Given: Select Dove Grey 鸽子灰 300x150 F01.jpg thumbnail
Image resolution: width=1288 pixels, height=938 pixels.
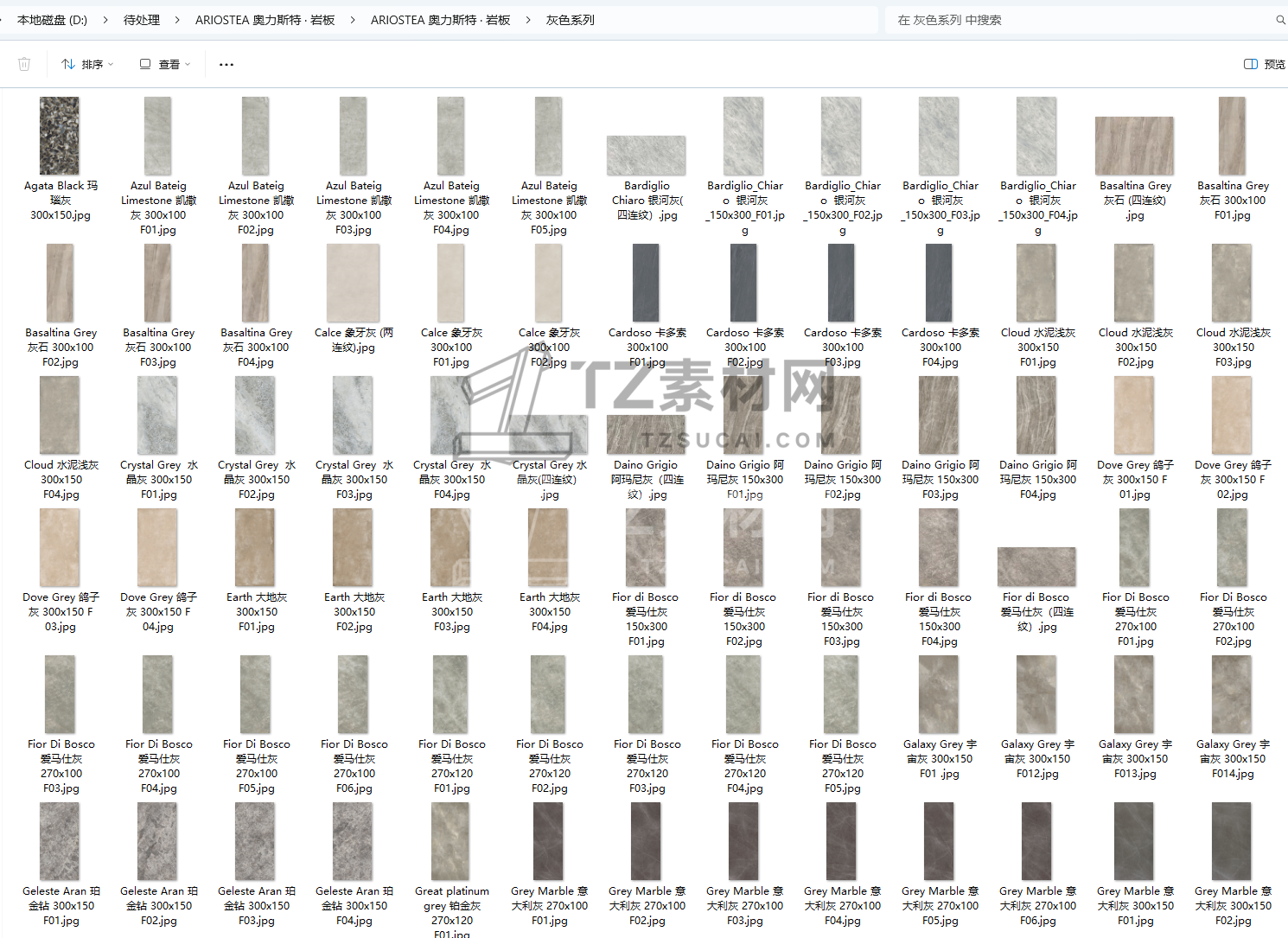Looking at the screenshot, I should click(x=1134, y=415).
